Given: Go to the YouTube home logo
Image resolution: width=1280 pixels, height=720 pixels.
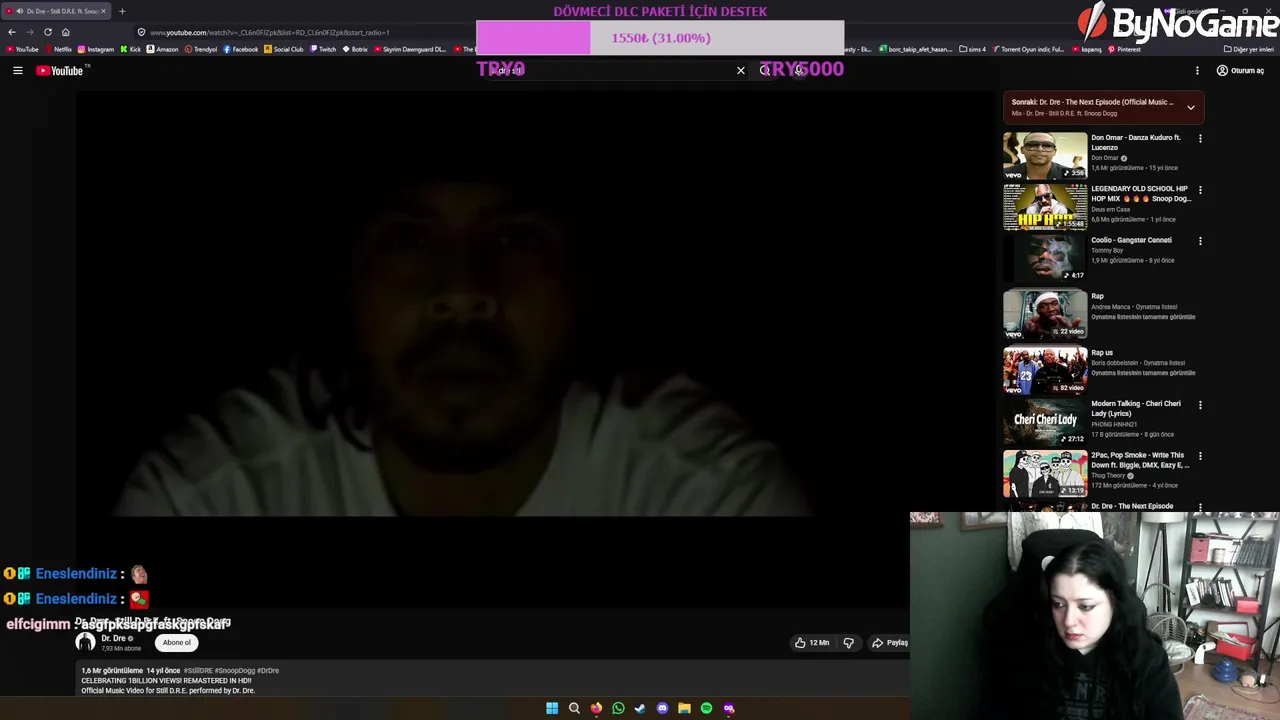Looking at the screenshot, I should (62, 71).
